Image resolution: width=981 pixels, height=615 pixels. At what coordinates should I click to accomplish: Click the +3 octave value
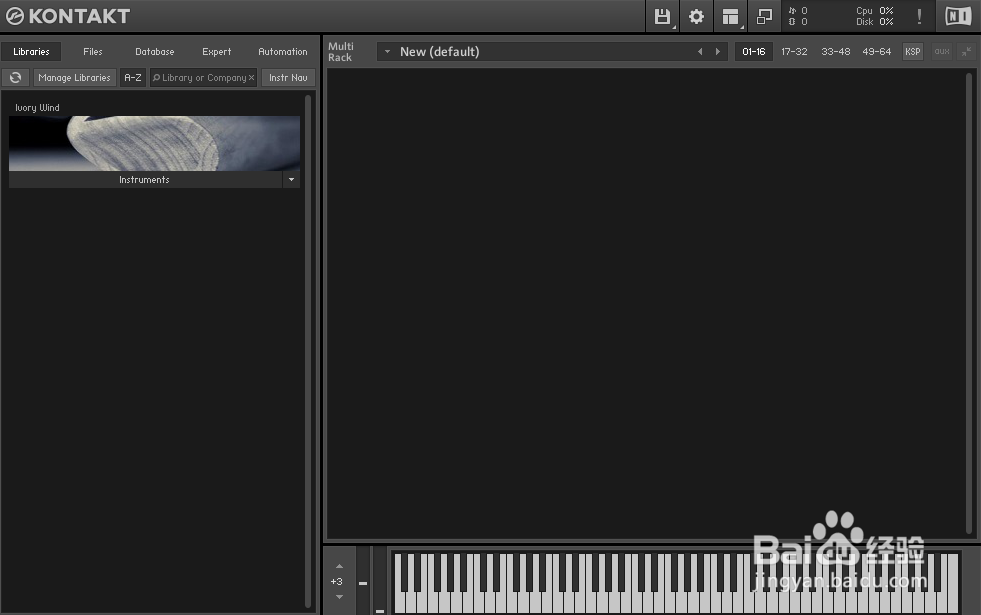(337, 581)
